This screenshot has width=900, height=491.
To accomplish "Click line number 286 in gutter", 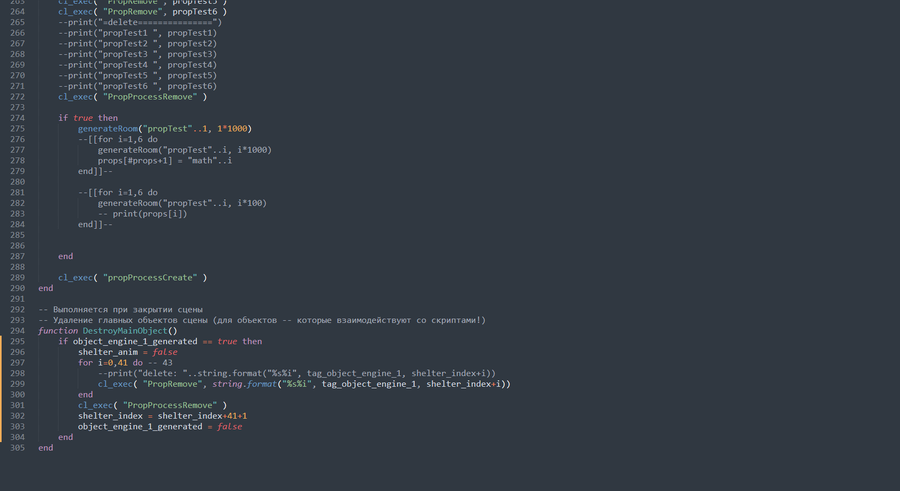I will click(17, 245).
